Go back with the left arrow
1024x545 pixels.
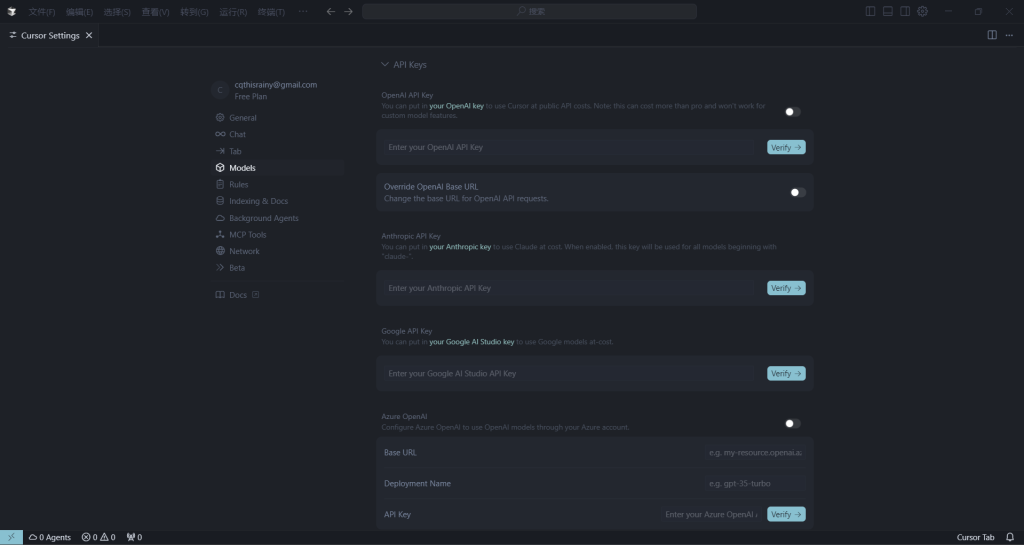[x=331, y=11]
